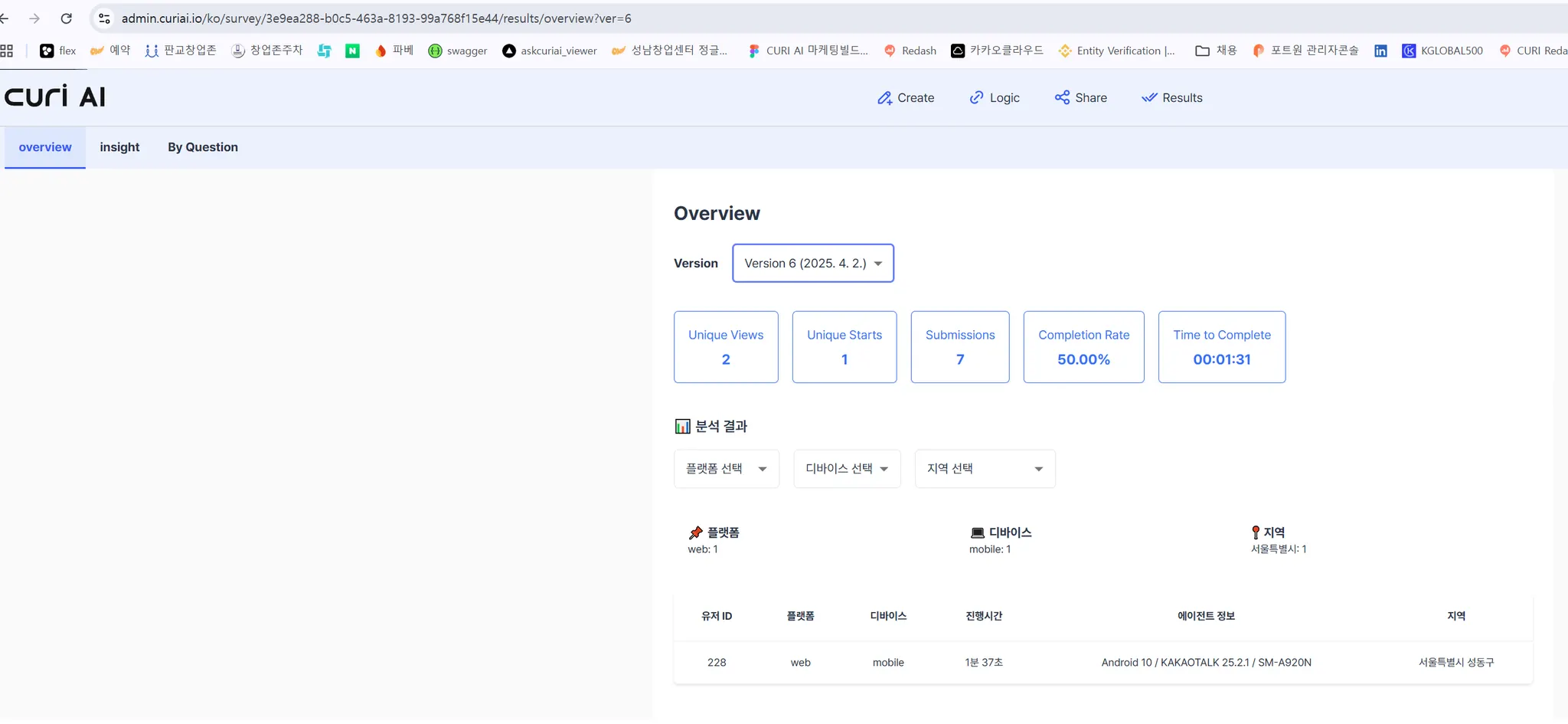1568x724 pixels.
Task: Open the Create menu
Action: coord(906,98)
